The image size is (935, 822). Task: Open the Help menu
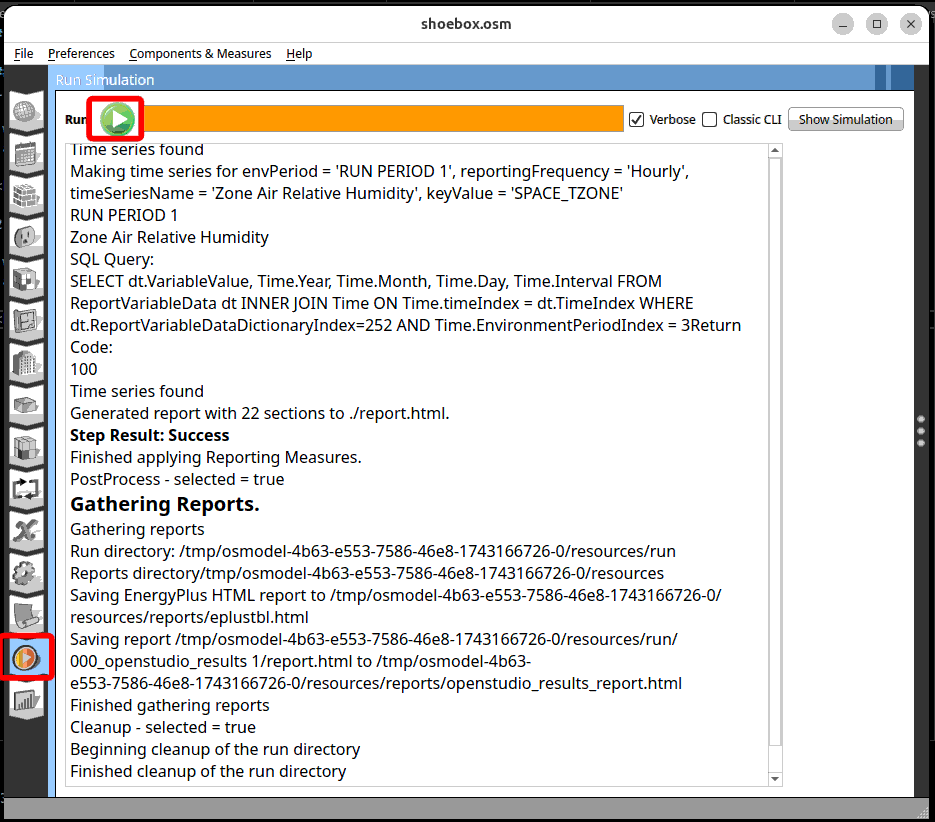[x=299, y=53]
